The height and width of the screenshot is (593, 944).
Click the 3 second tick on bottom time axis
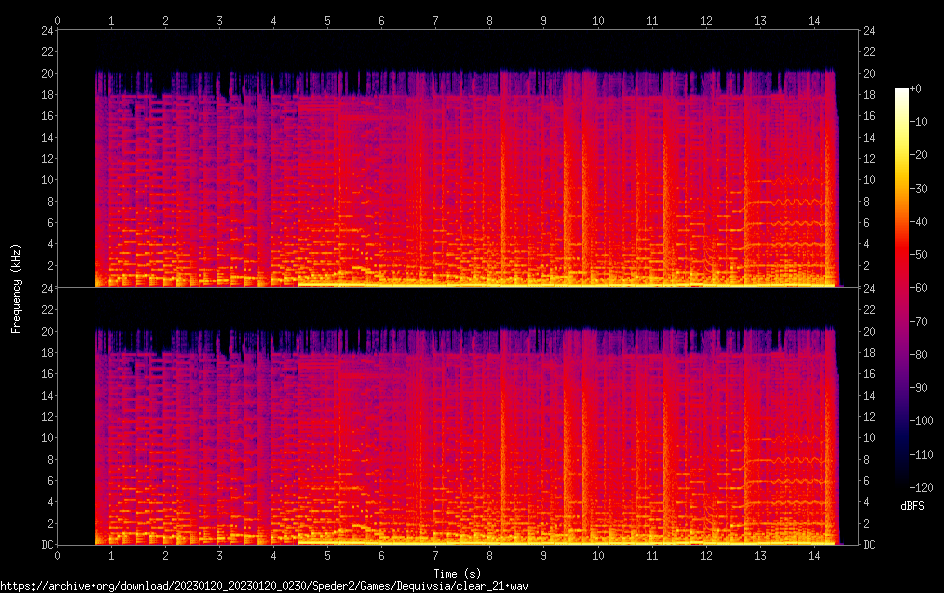click(x=219, y=555)
